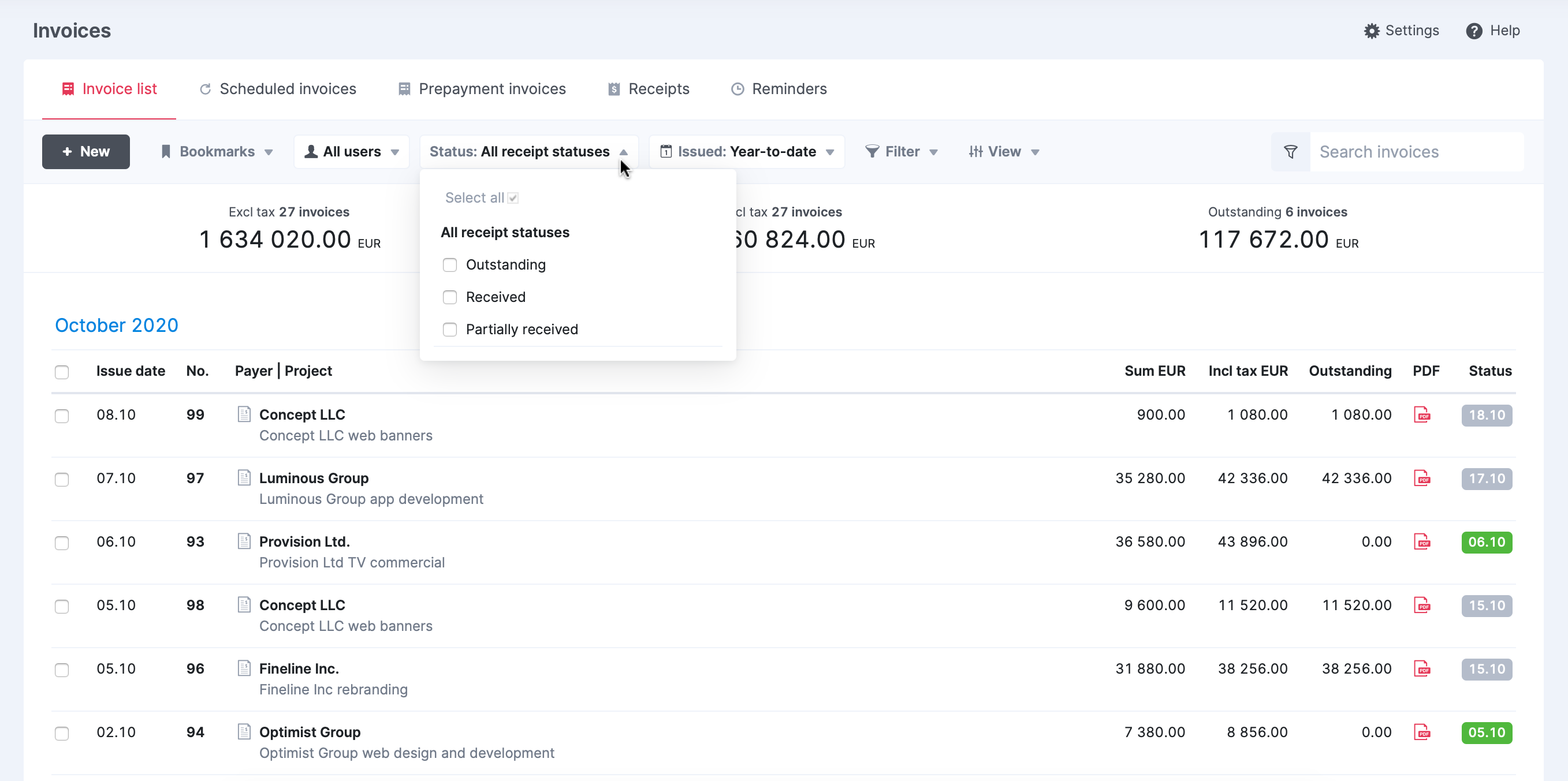
Task: Click invoice number 96
Action: pos(195,668)
